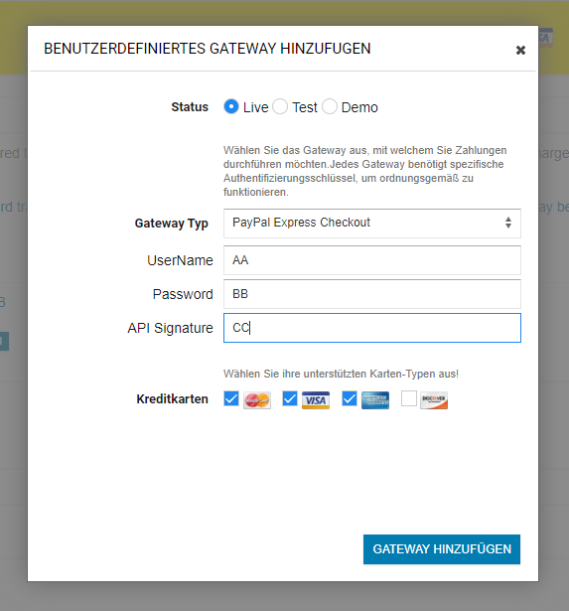Image resolution: width=569 pixels, height=611 pixels.
Task: Uncheck the American Express checkbox
Action: (x=349, y=399)
